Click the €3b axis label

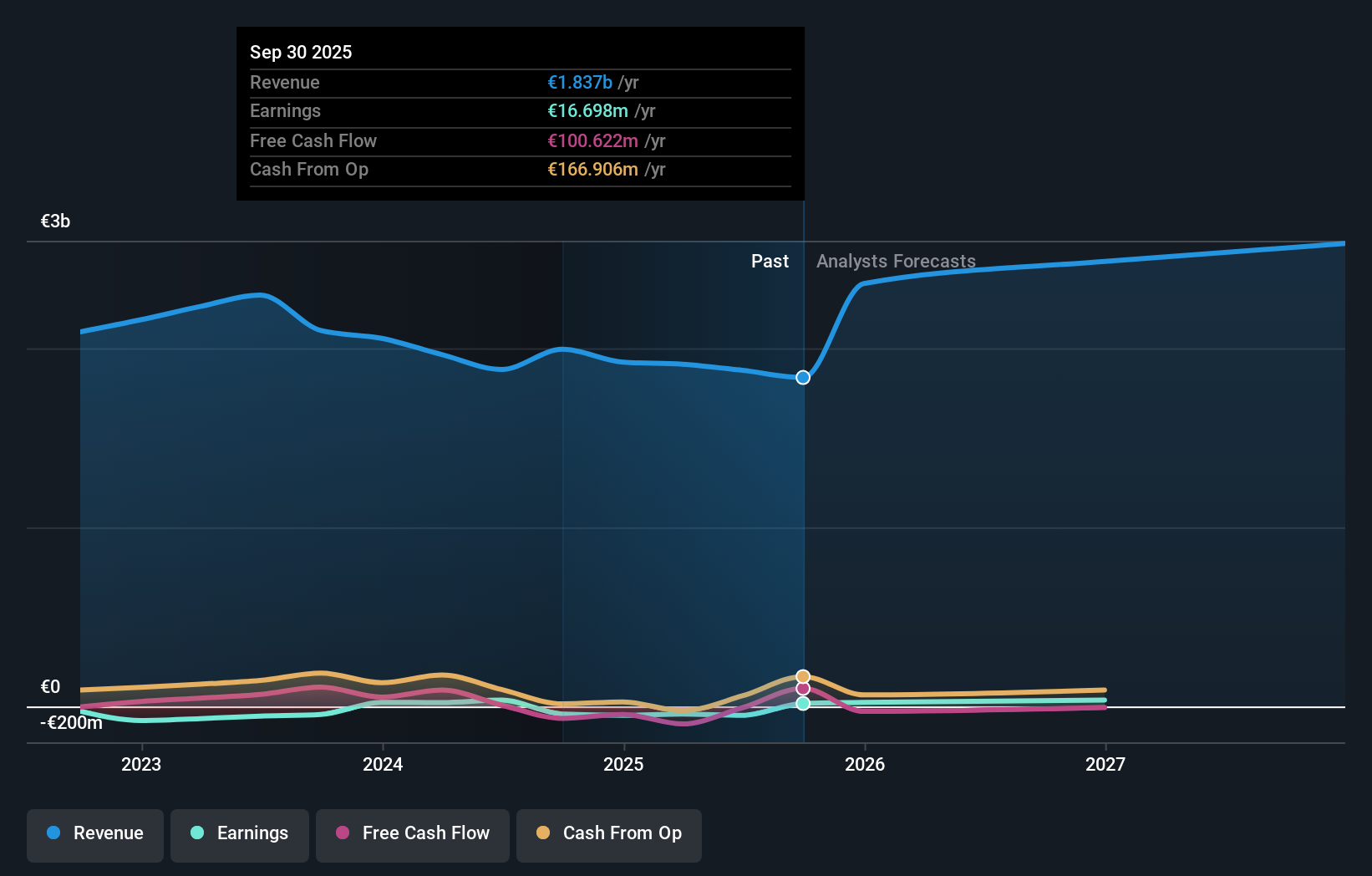54,221
